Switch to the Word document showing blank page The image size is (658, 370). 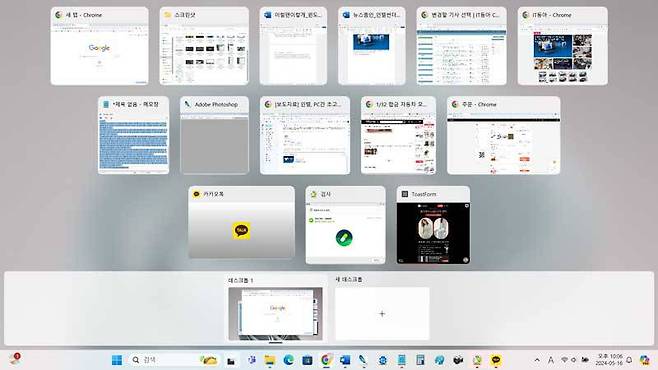click(293, 46)
